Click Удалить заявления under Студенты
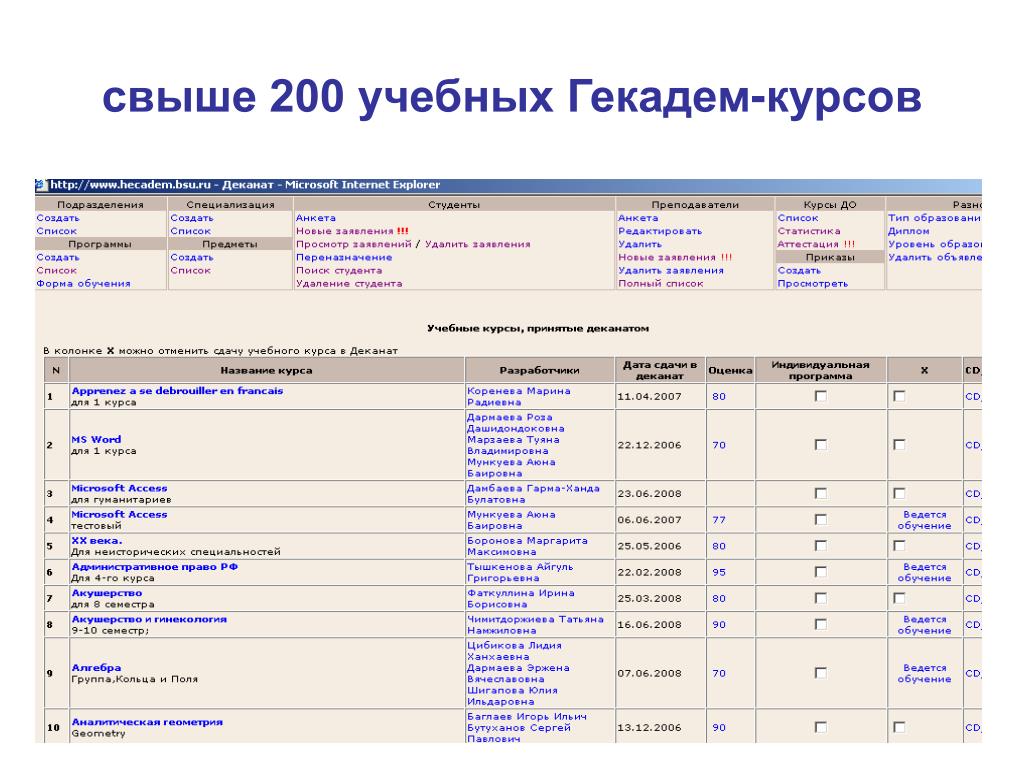 pos(477,244)
